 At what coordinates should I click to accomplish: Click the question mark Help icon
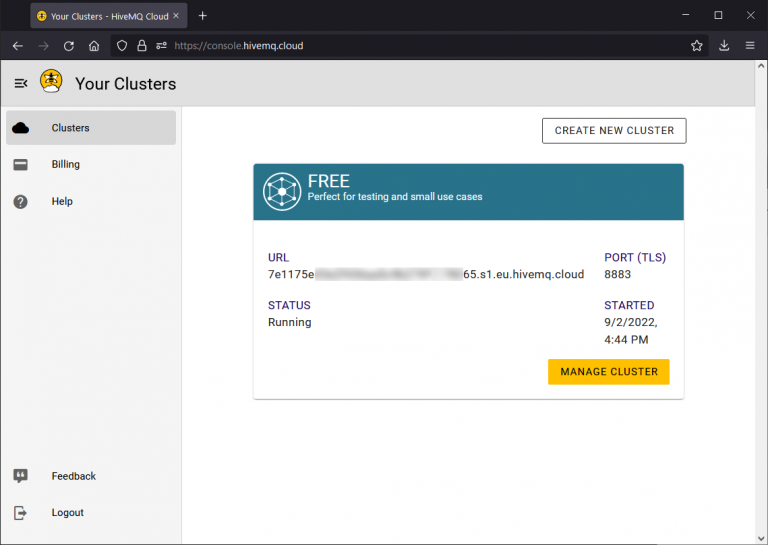(20, 202)
